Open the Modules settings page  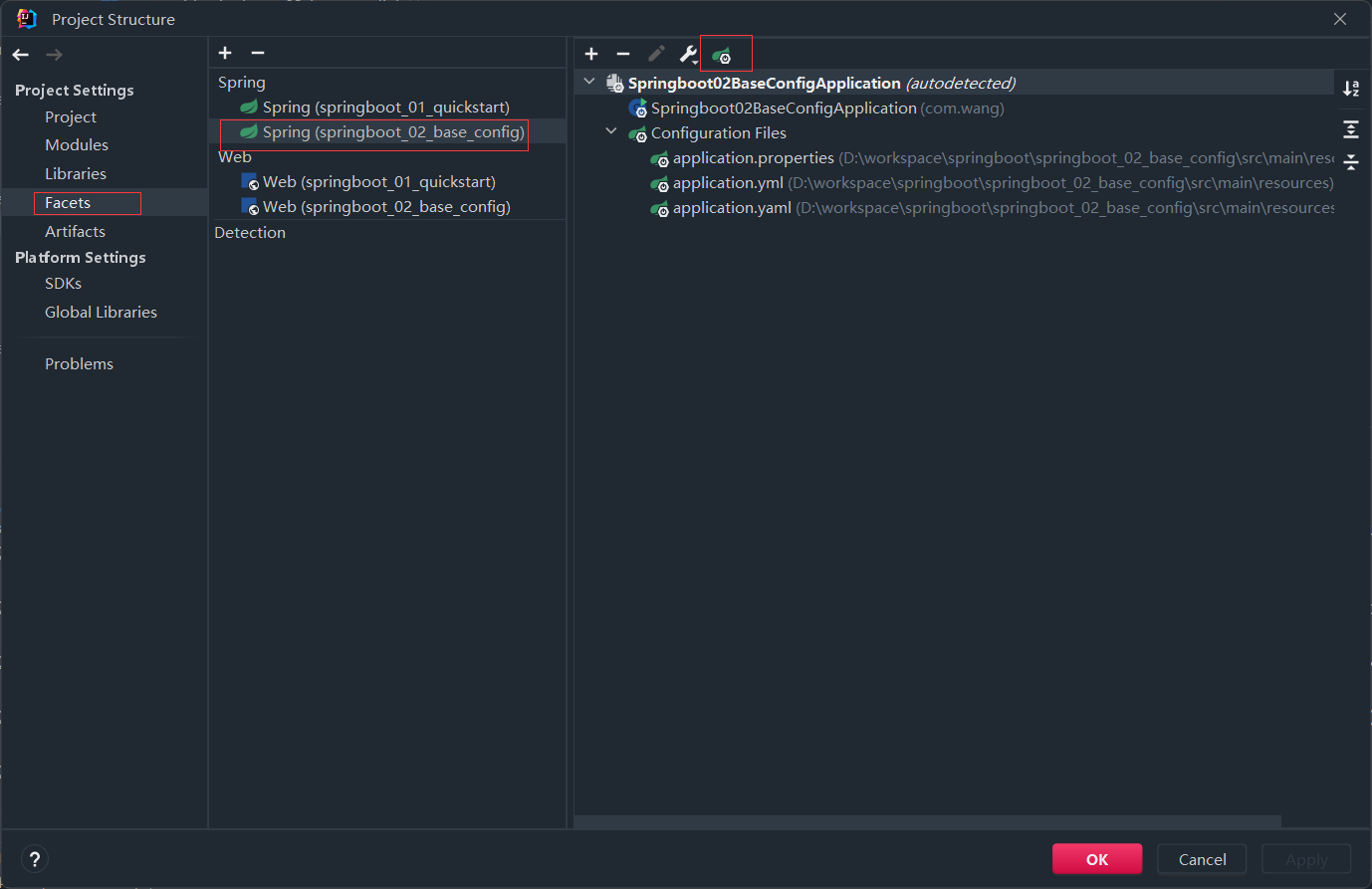(x=77, y=144)
